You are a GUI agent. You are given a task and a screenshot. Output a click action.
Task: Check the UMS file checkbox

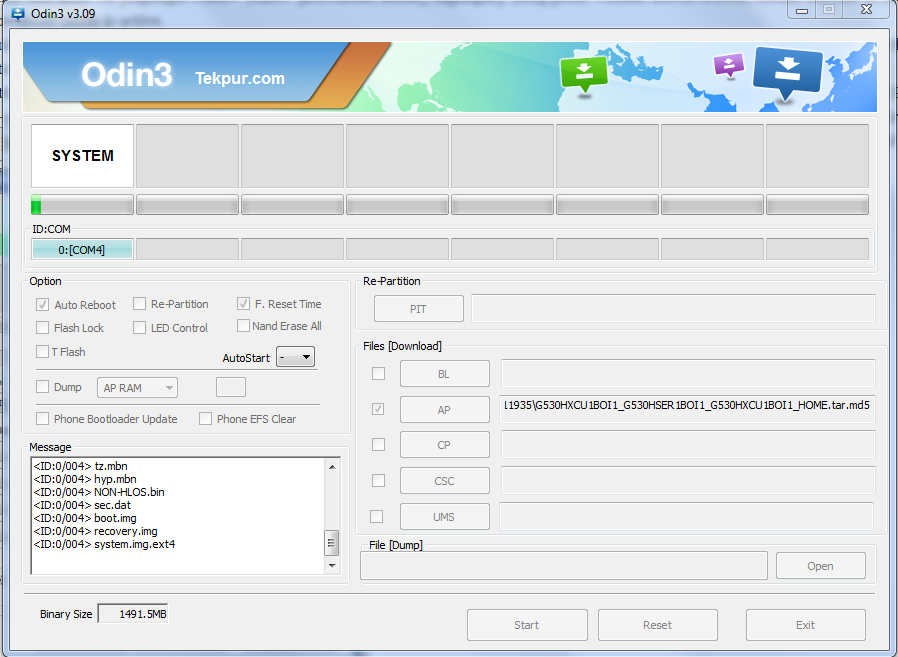(377, 517)
